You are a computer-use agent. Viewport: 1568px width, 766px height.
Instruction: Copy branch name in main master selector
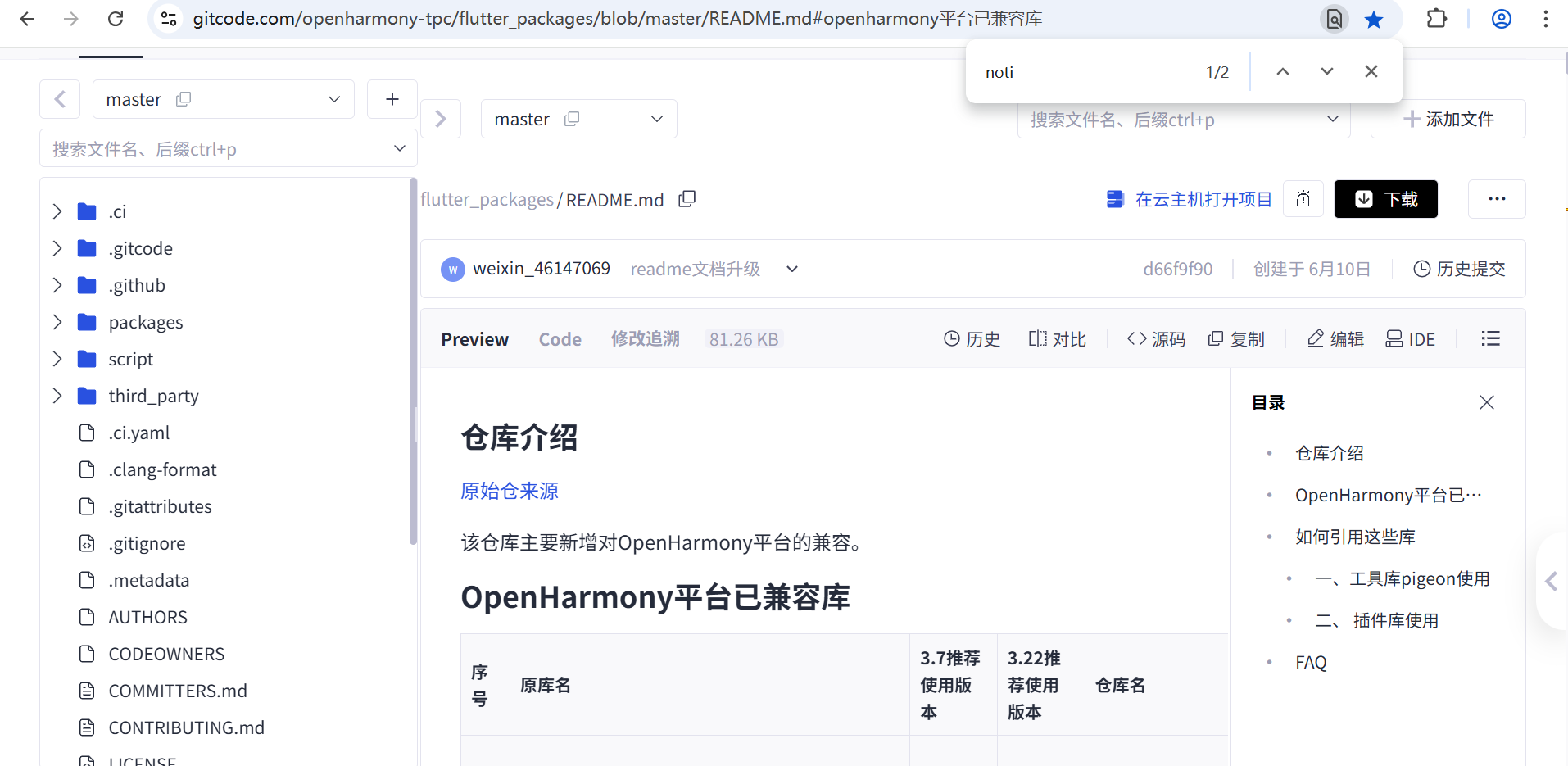tap(572, 119)
